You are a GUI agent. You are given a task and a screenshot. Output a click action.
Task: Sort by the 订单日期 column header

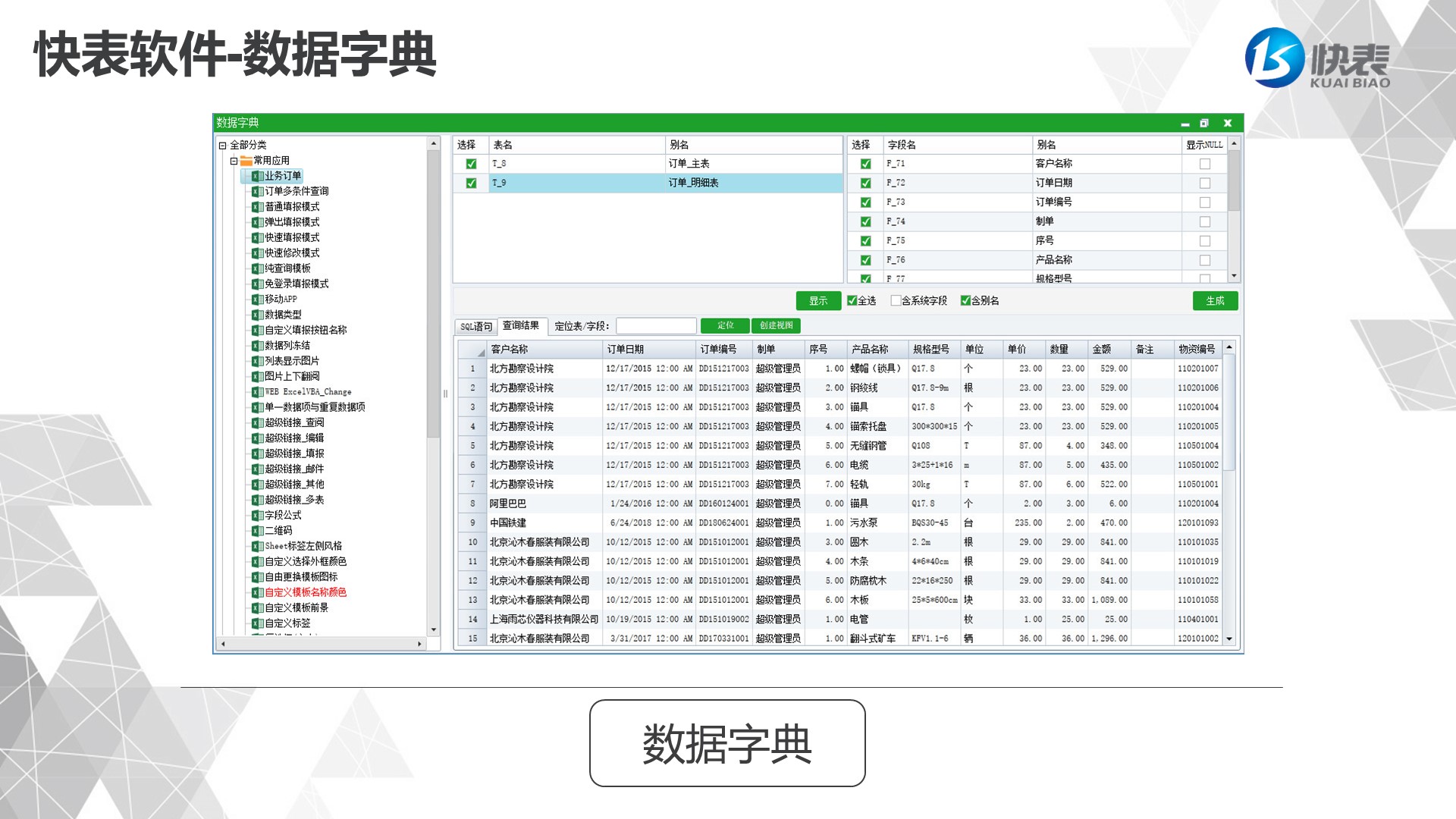649,350
